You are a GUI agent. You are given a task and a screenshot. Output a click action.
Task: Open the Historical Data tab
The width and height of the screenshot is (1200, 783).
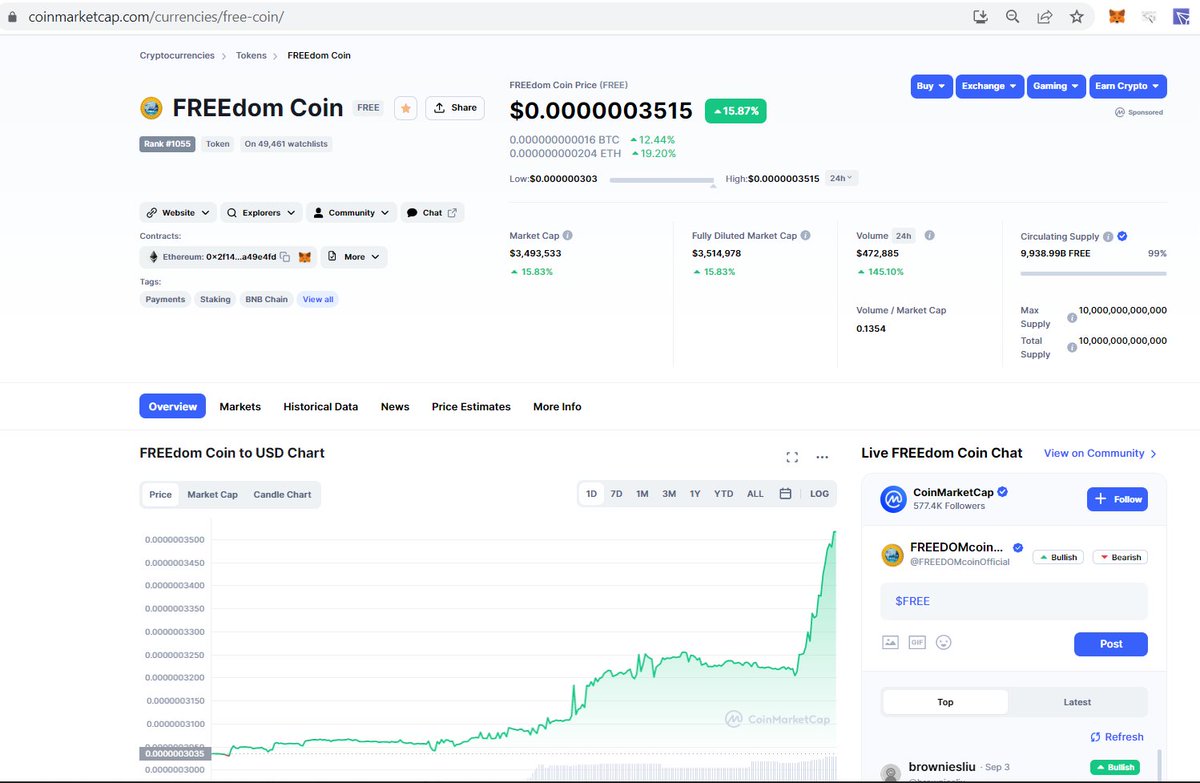(320, 407)
